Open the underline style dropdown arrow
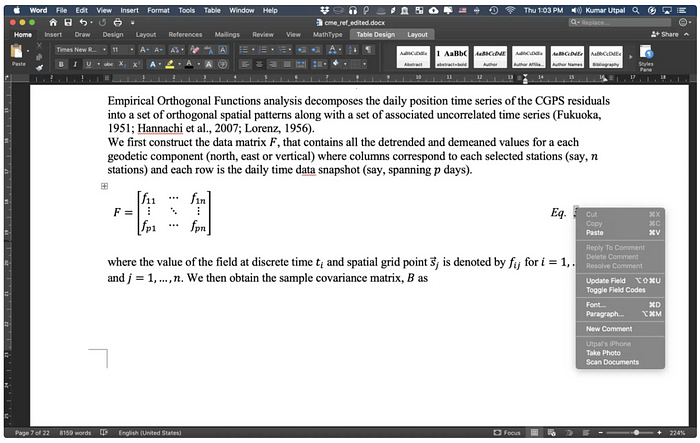This screenshot has height=443, width=700. coord(98,64)
